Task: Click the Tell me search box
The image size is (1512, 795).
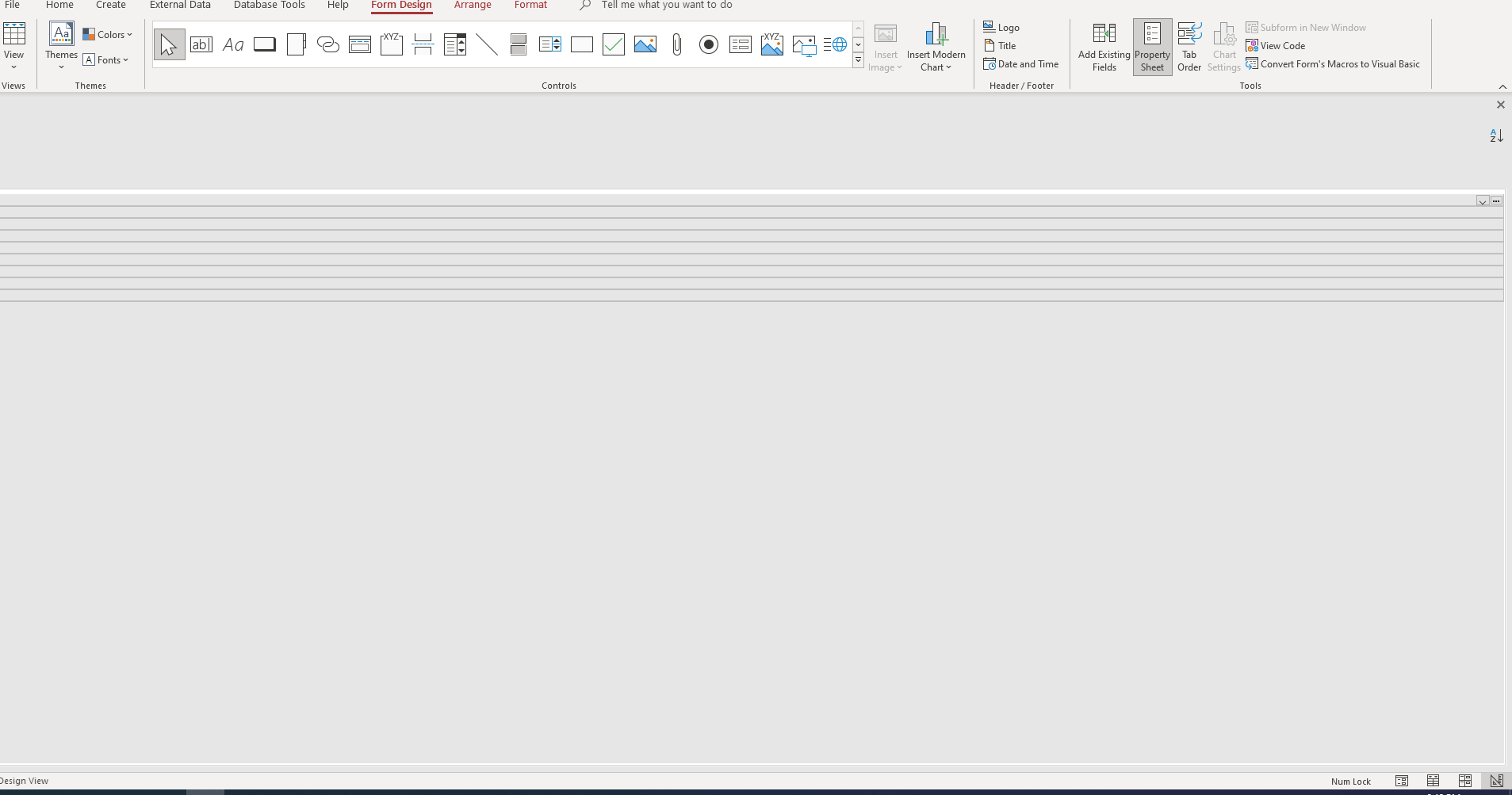Action: click(667, 5)
